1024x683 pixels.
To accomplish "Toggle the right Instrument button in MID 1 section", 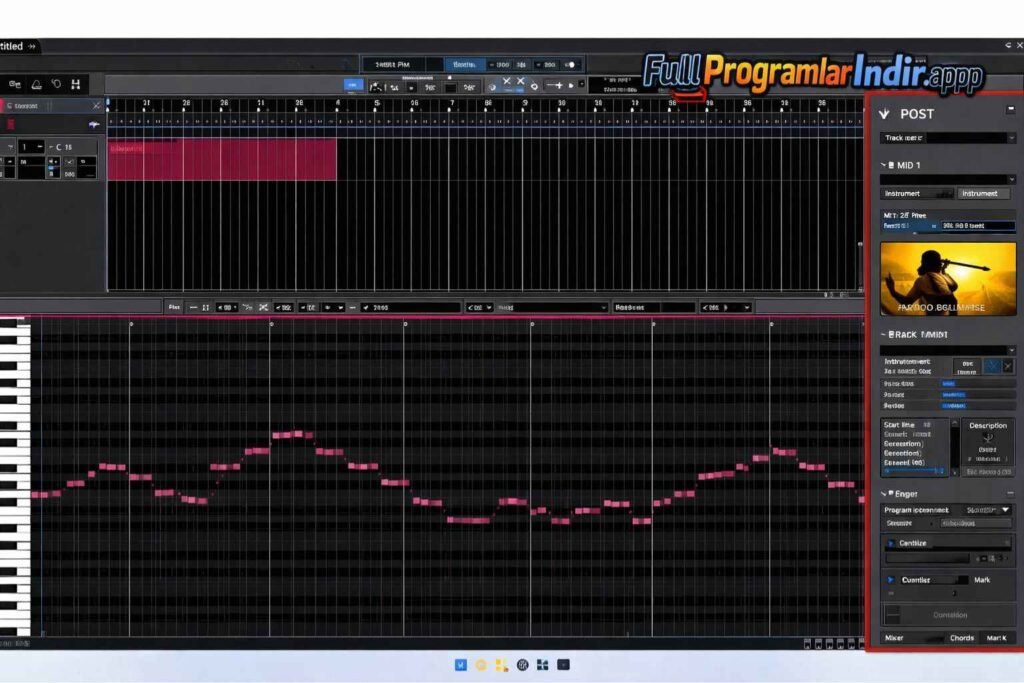I will [x=982, y=193].
